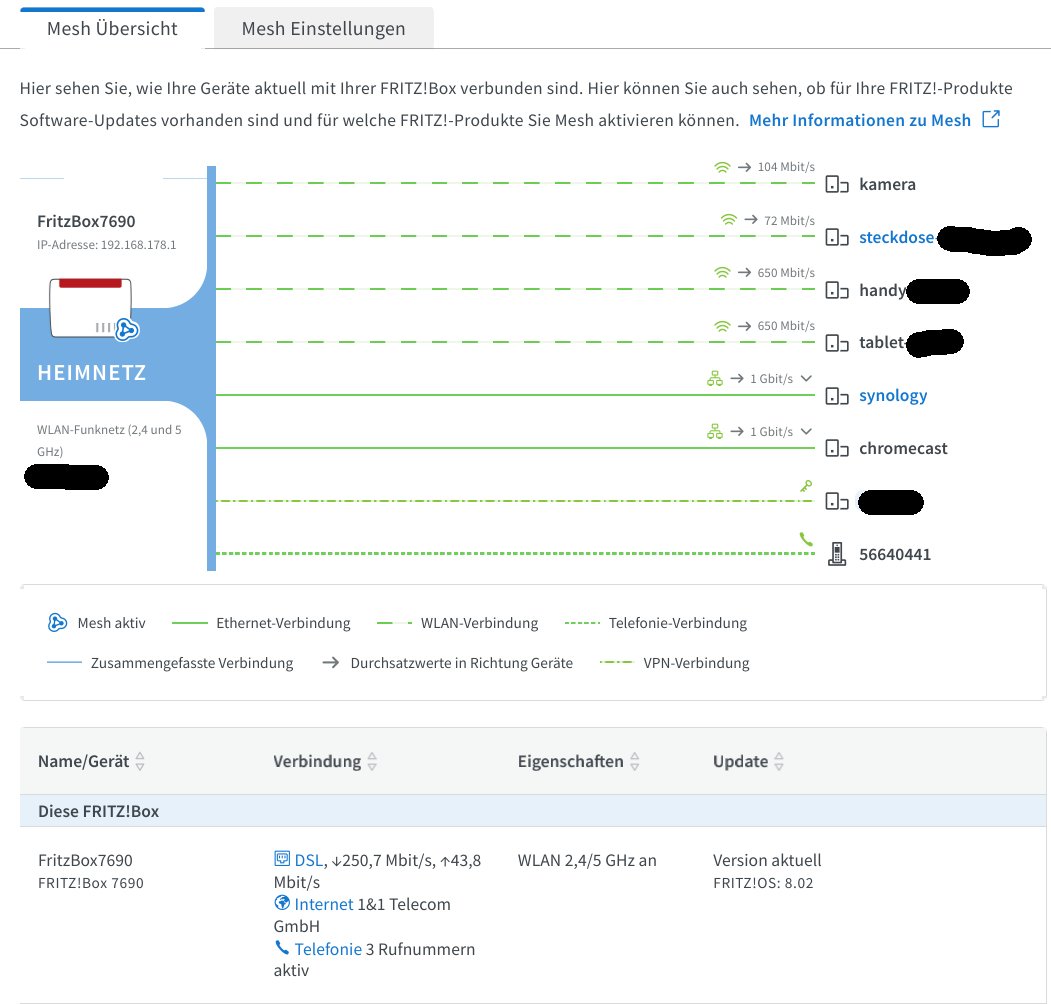
Task: Click the Mesh active badge on router image
Action: [127, 329]
